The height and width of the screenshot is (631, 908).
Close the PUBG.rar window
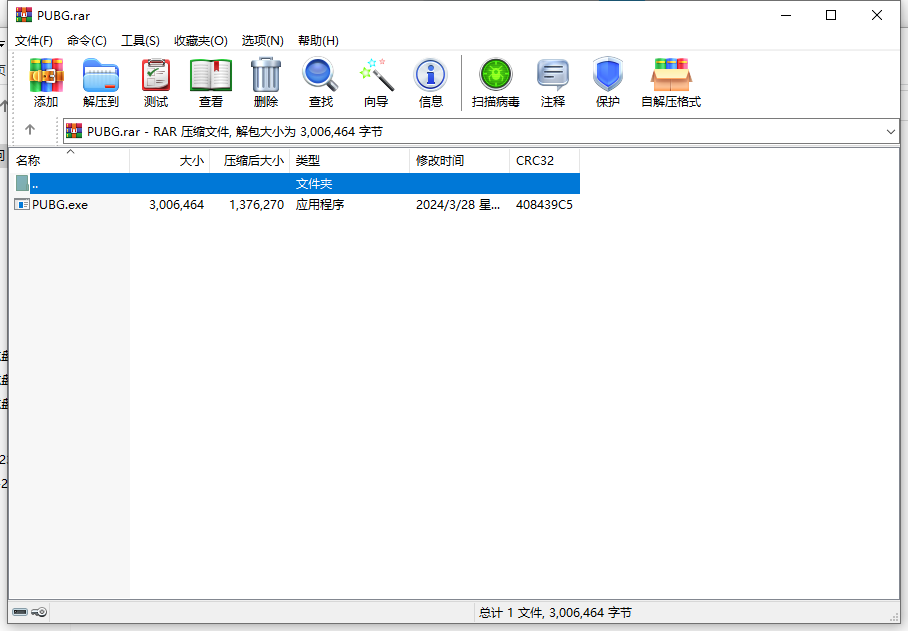(x=877, y=15)
